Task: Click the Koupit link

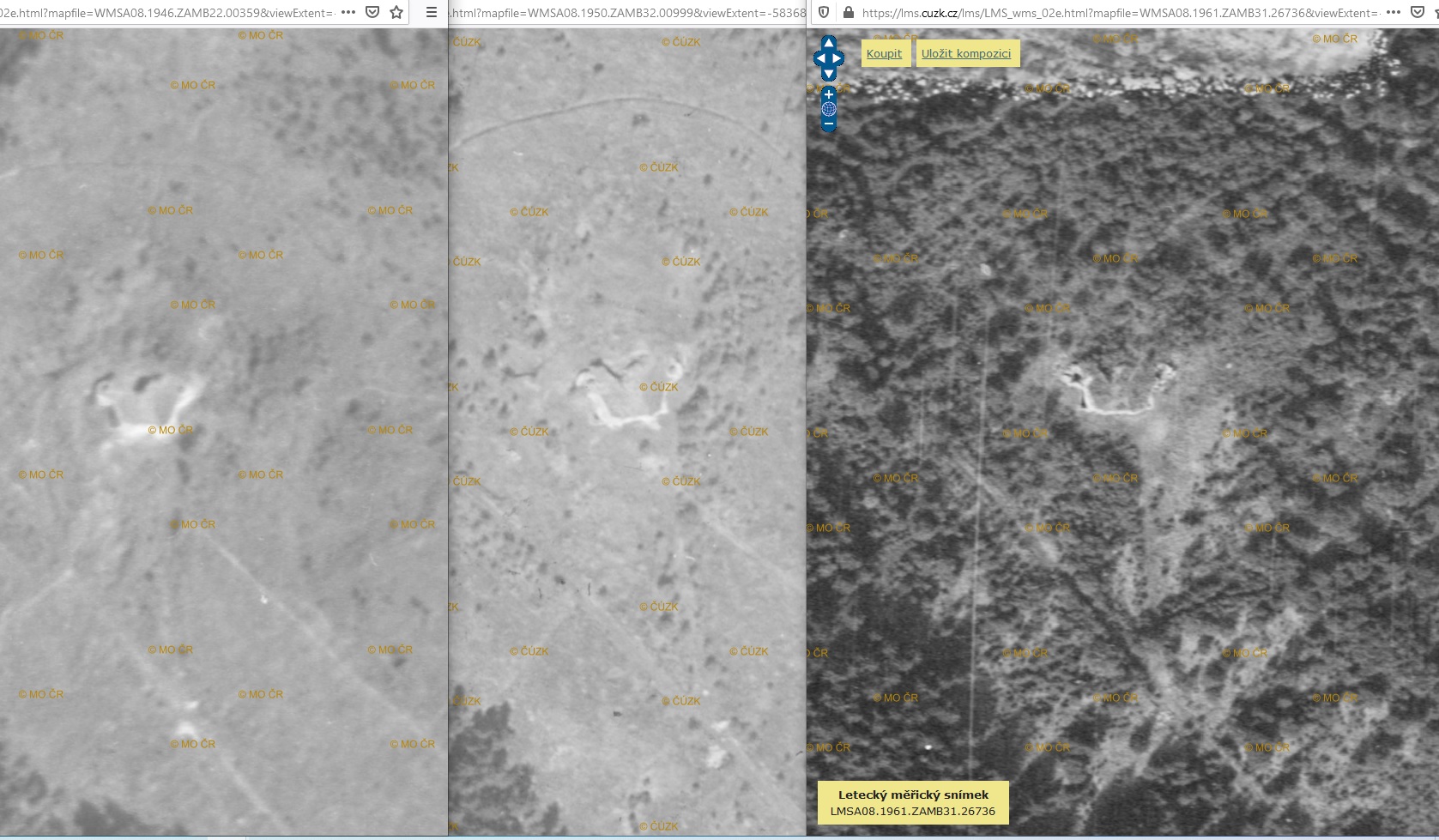Action: coord(884,53)
